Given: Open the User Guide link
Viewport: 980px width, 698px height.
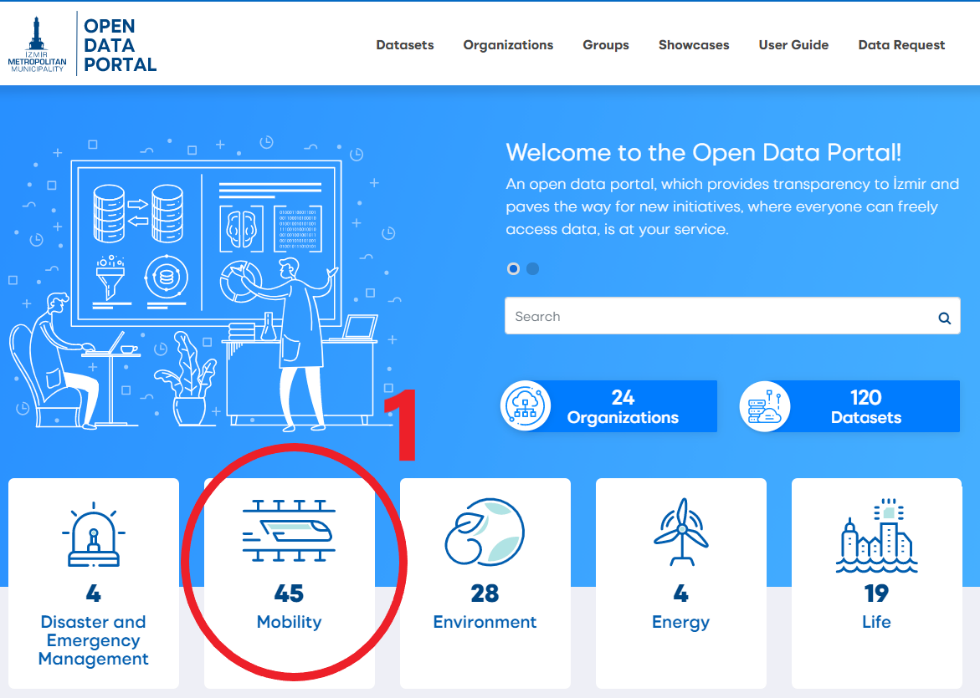Looking at the screenshot, I should [793, 45].
